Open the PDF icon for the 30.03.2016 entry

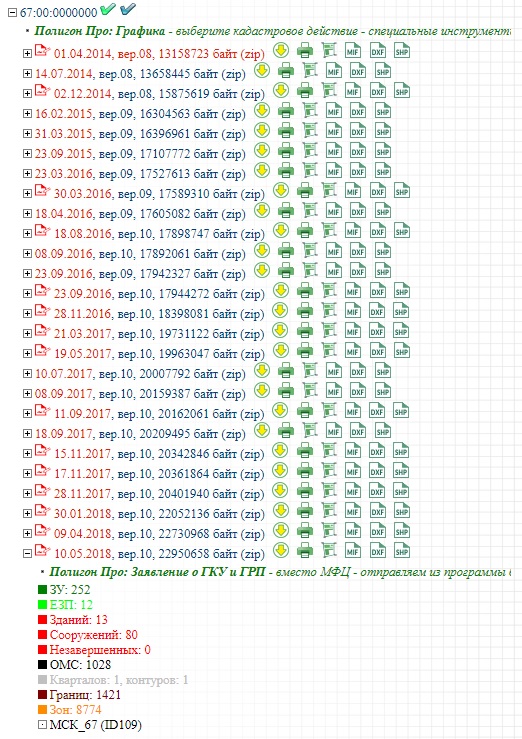42,190
